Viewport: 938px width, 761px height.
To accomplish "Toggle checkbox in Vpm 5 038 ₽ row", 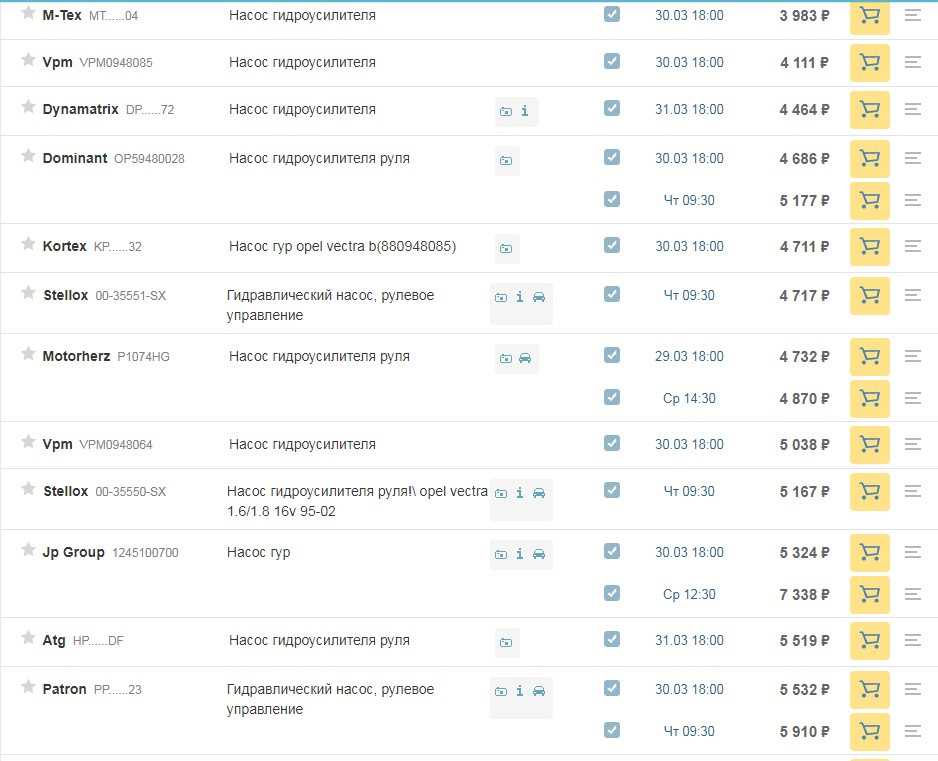I will click(x=612, y=443).
